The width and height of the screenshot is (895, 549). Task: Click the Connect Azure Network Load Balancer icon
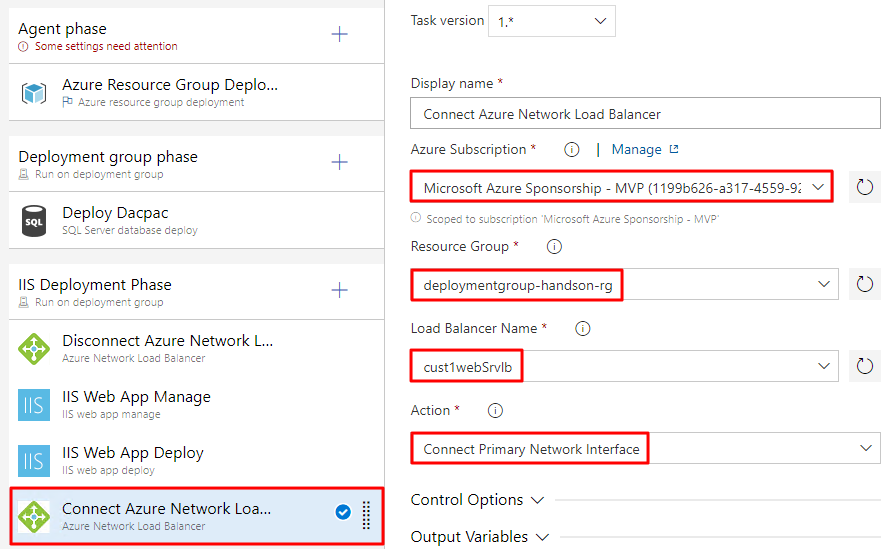(x=34, y=516)
